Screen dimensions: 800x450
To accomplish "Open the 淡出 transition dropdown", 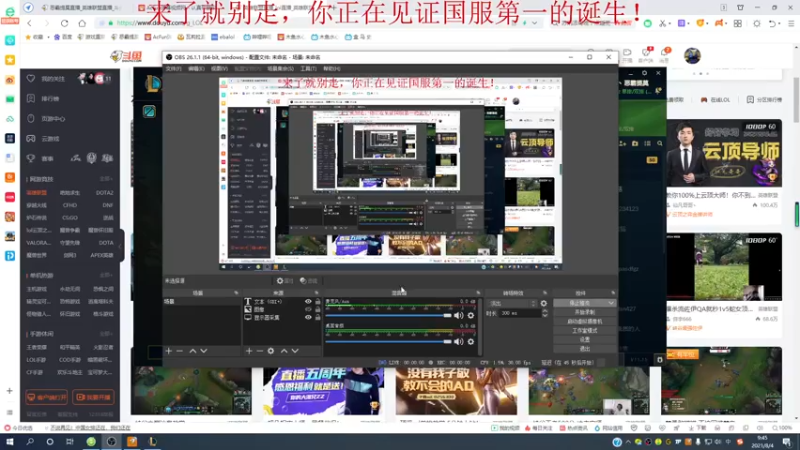I will (x=512, y=304).
